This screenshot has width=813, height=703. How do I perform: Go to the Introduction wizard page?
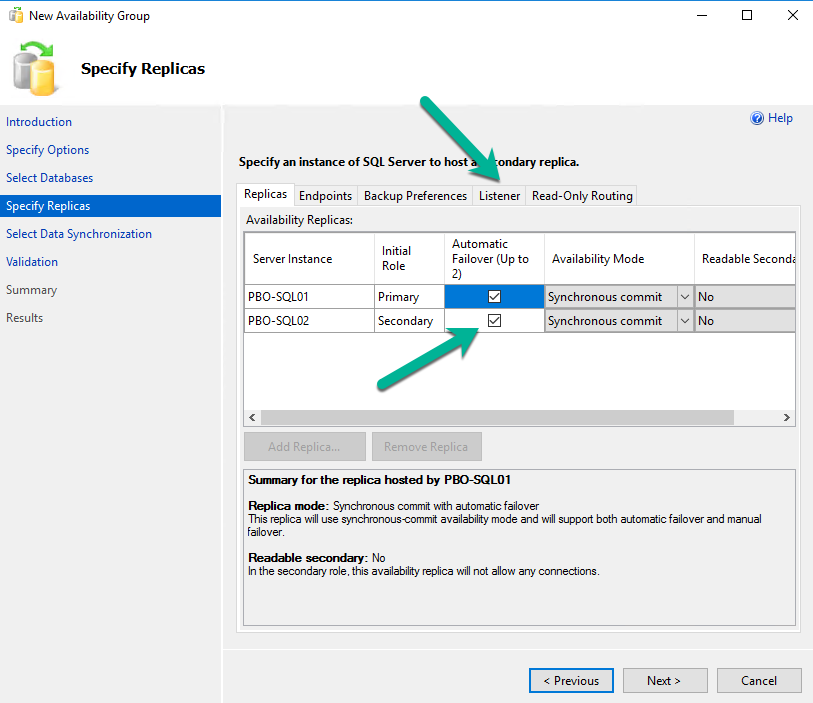39,122
